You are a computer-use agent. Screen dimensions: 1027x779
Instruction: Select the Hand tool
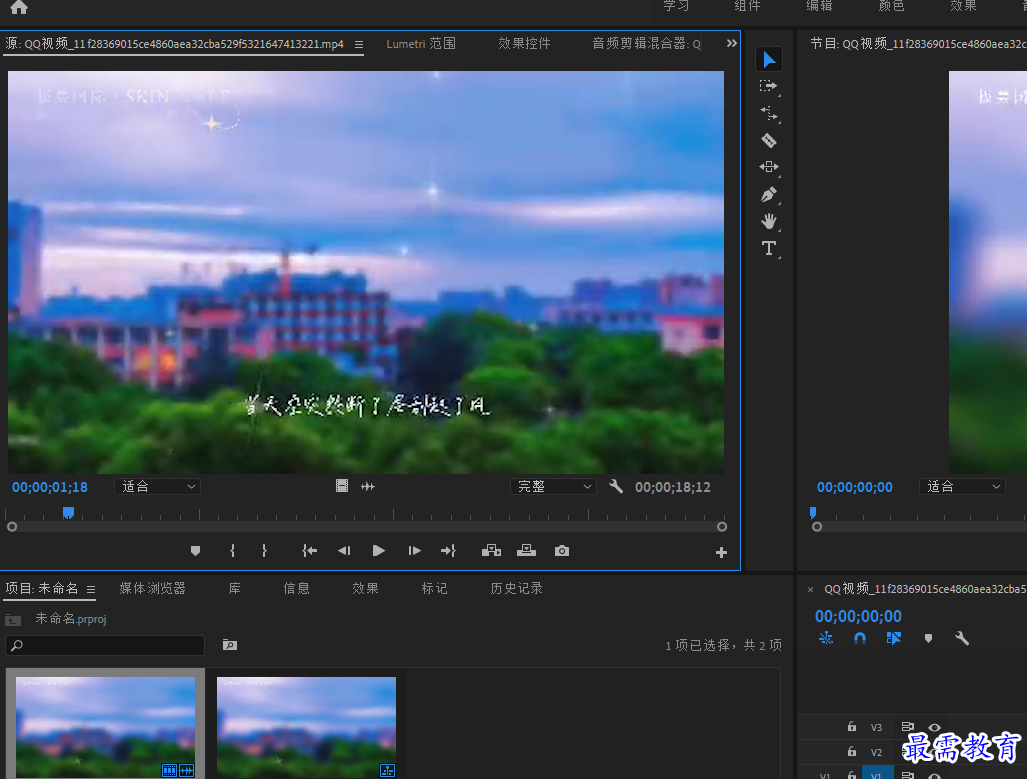(x=768, y=221)
